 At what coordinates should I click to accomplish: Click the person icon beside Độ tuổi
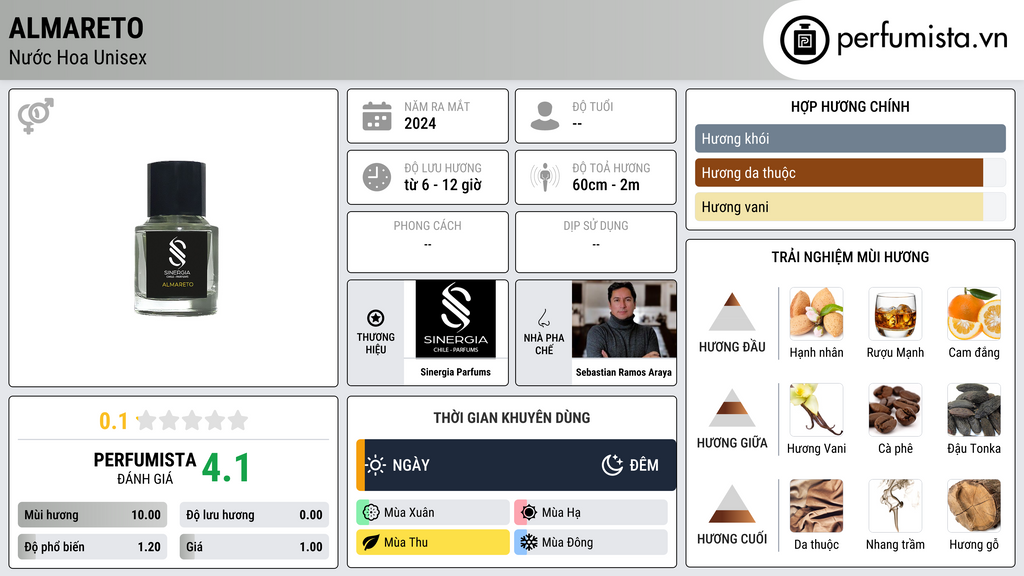(545, 116)
